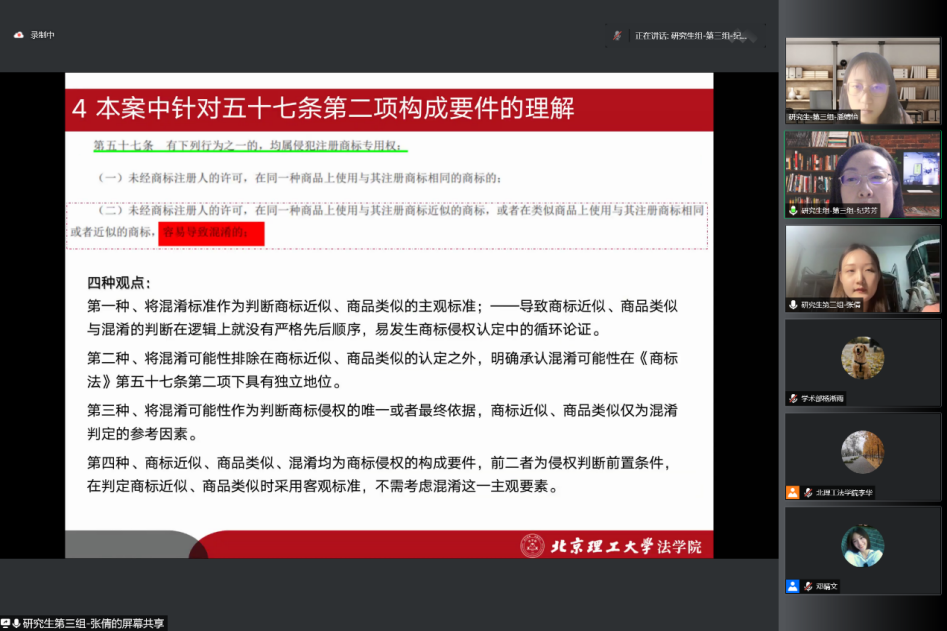Screen dimensions: 947x631
Task: Click the speaker avatar beside 正在讲话
Action: 618,35
